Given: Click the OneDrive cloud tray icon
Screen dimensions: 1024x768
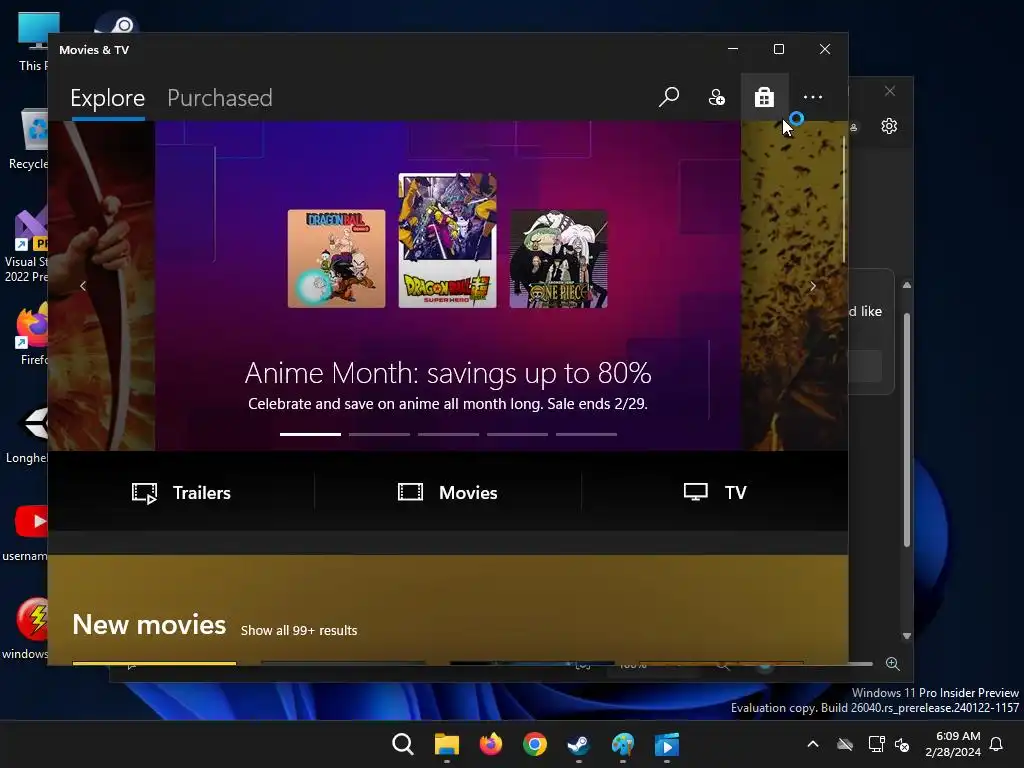Looking at the screenshot, I should pyautogui.click(x=845, y=744).
